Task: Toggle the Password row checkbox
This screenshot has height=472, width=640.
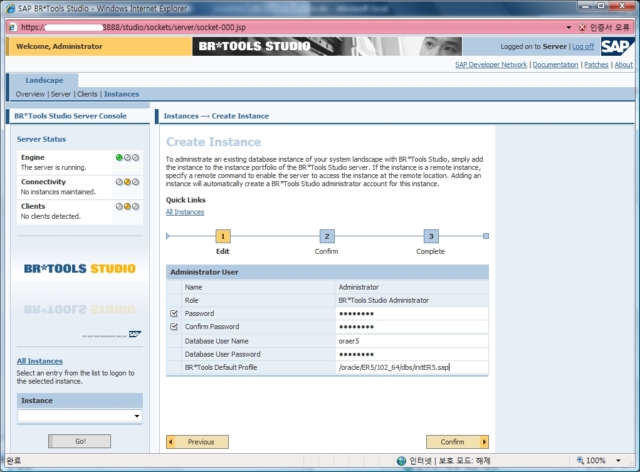Action: 174,314
